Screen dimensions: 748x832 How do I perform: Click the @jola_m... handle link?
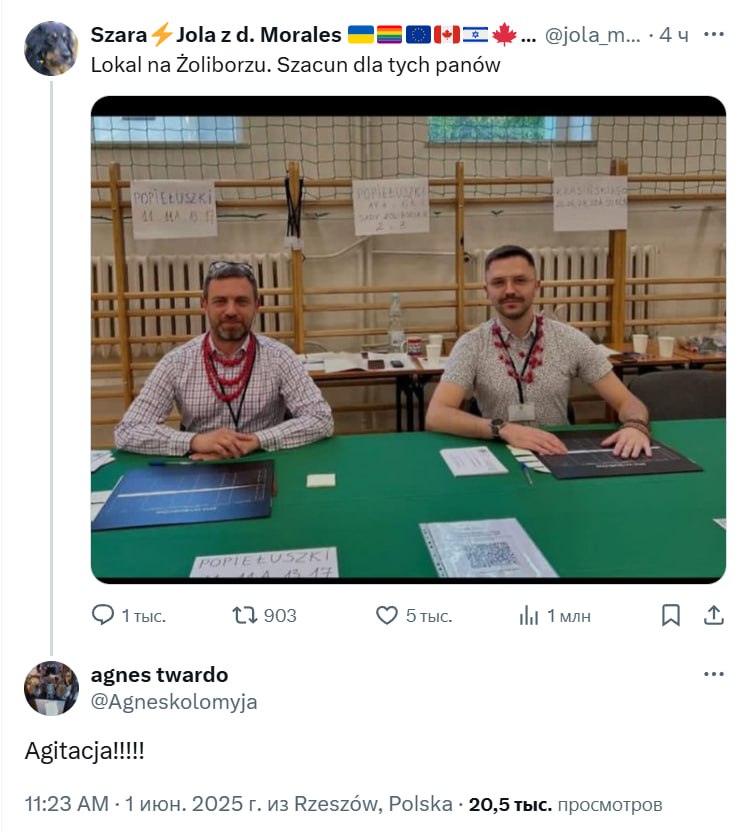(x=593, y=35)
